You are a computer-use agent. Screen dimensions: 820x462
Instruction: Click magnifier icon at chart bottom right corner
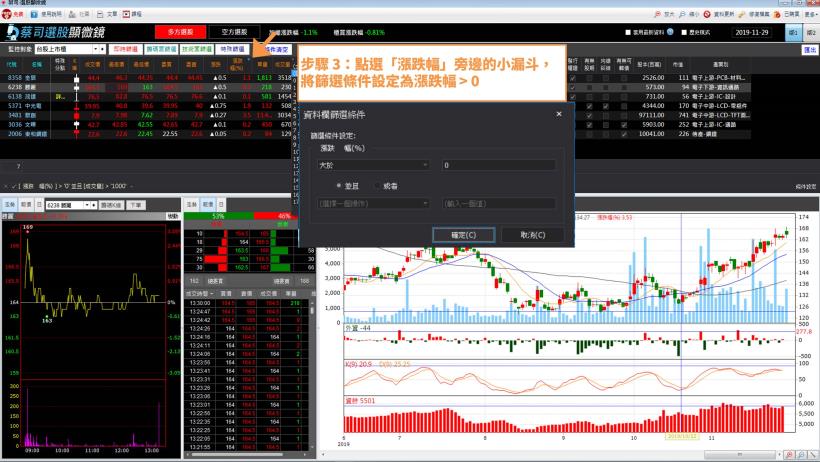(x=789, y=455)
